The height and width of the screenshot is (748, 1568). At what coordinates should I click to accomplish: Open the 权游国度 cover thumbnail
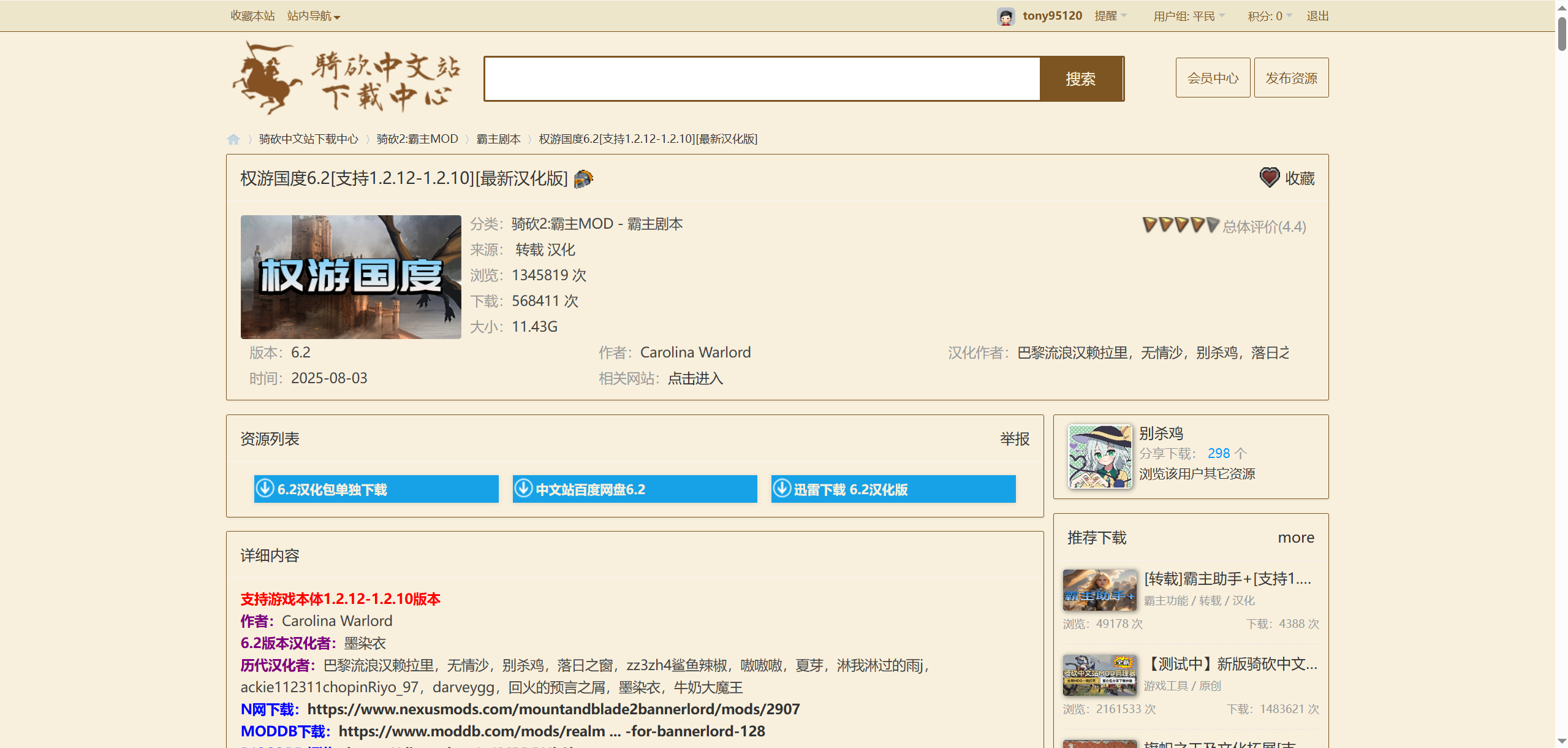tap(350, 277)
